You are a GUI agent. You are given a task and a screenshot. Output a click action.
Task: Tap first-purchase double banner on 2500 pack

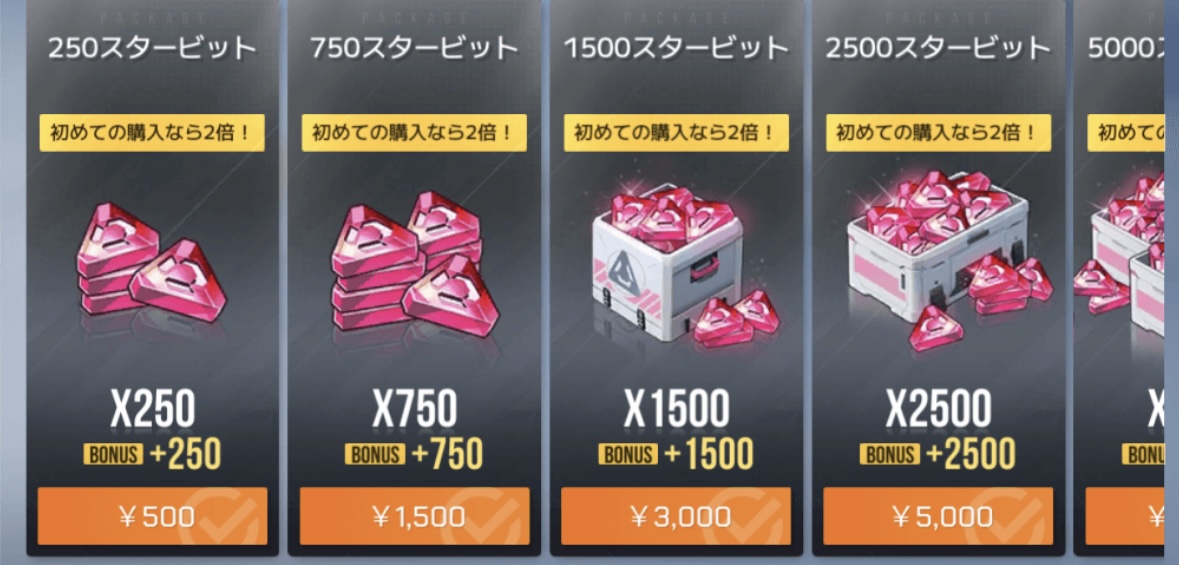point(938,133)
